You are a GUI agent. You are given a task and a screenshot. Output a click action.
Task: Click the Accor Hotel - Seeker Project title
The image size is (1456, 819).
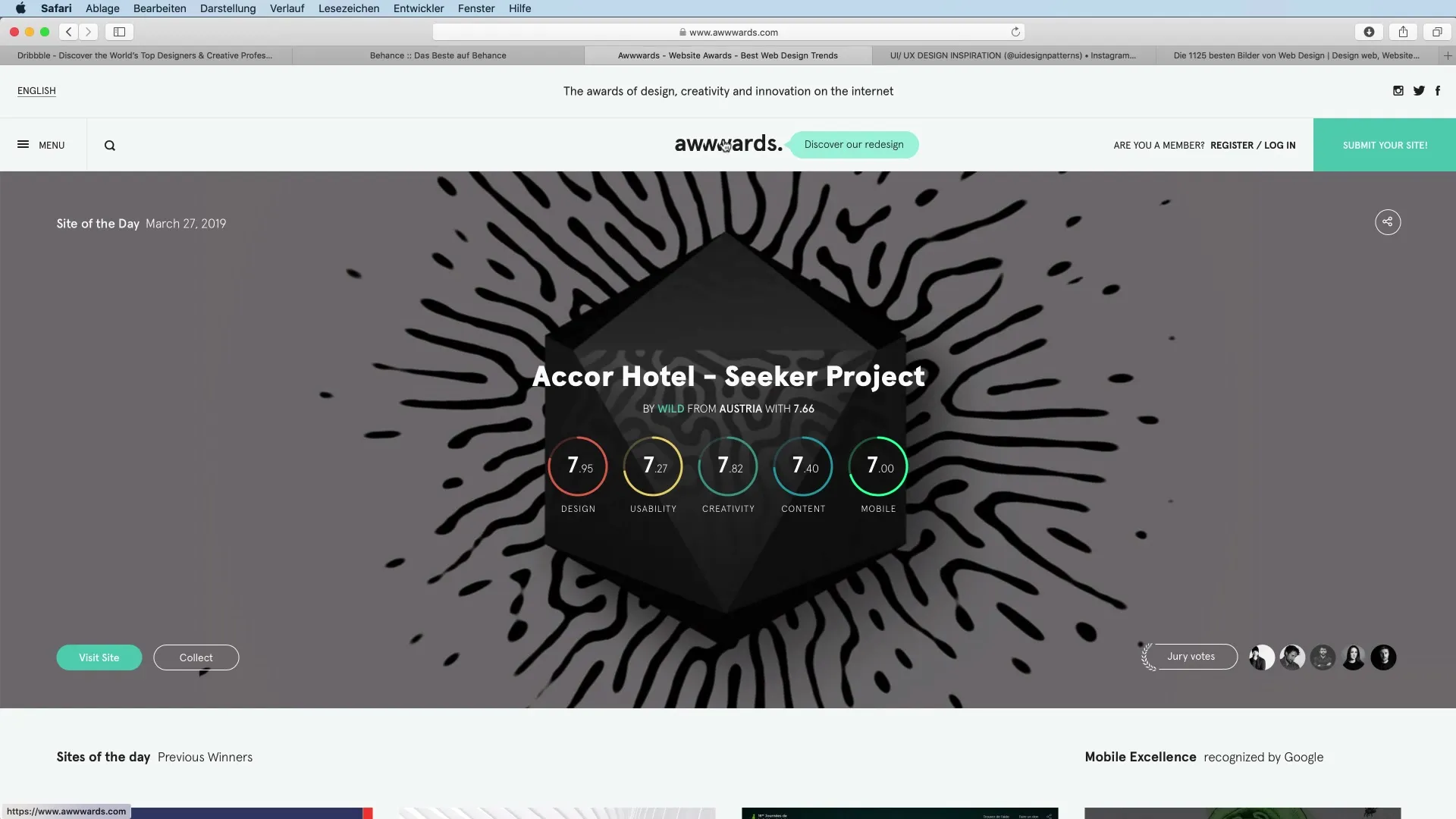coord(728,376)
